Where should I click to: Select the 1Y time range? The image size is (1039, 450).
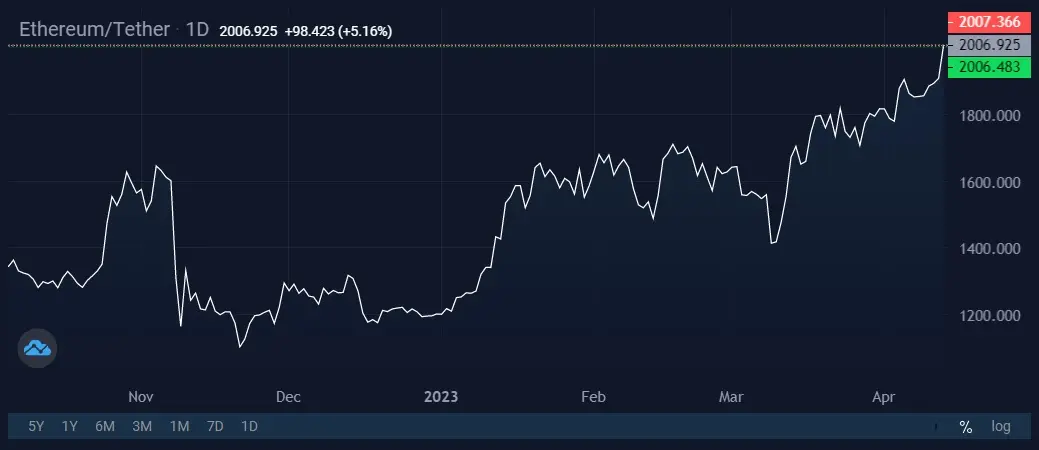click(x=70, y=426)
